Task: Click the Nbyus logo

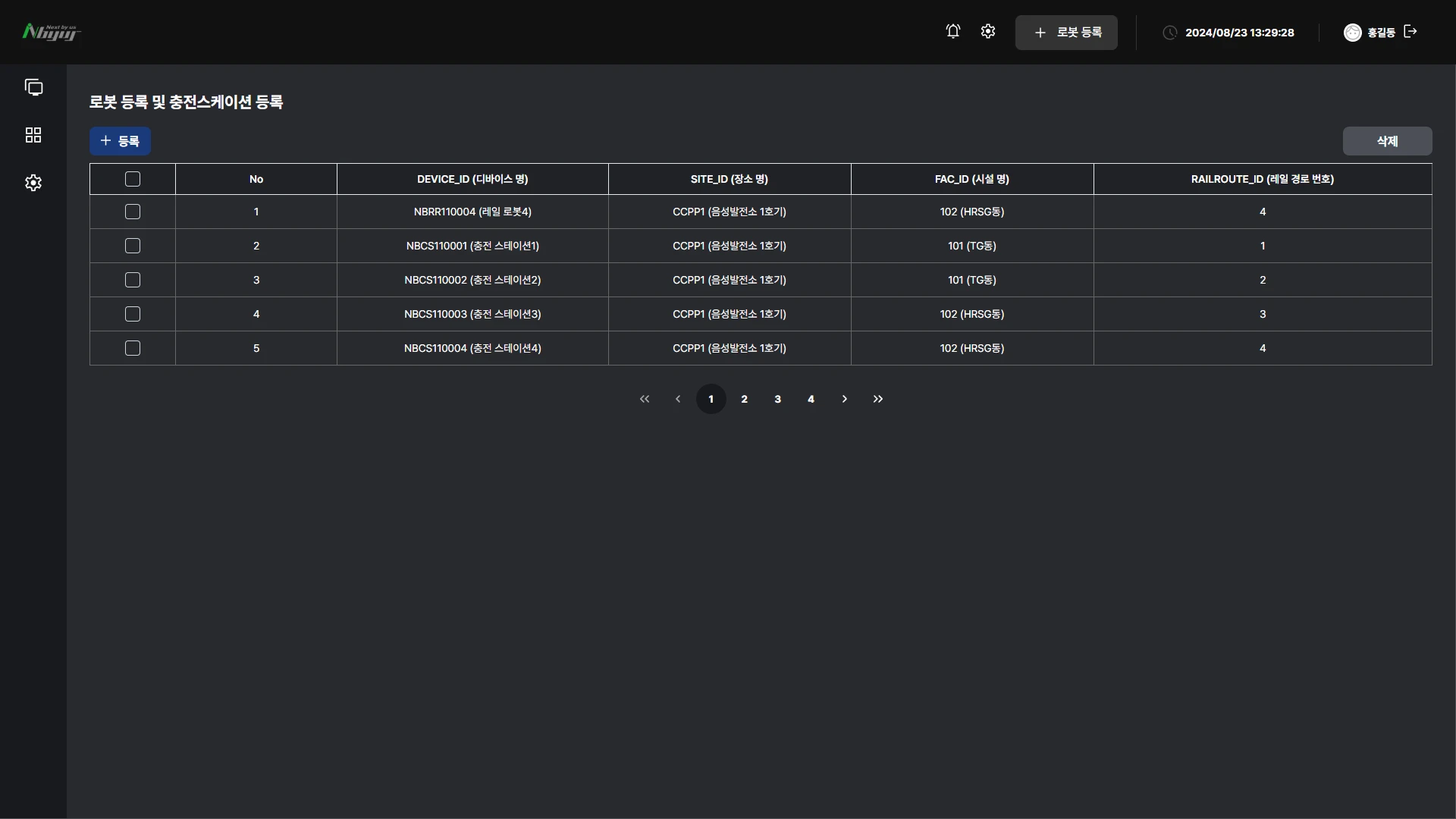Action: [x=52, y=32]
